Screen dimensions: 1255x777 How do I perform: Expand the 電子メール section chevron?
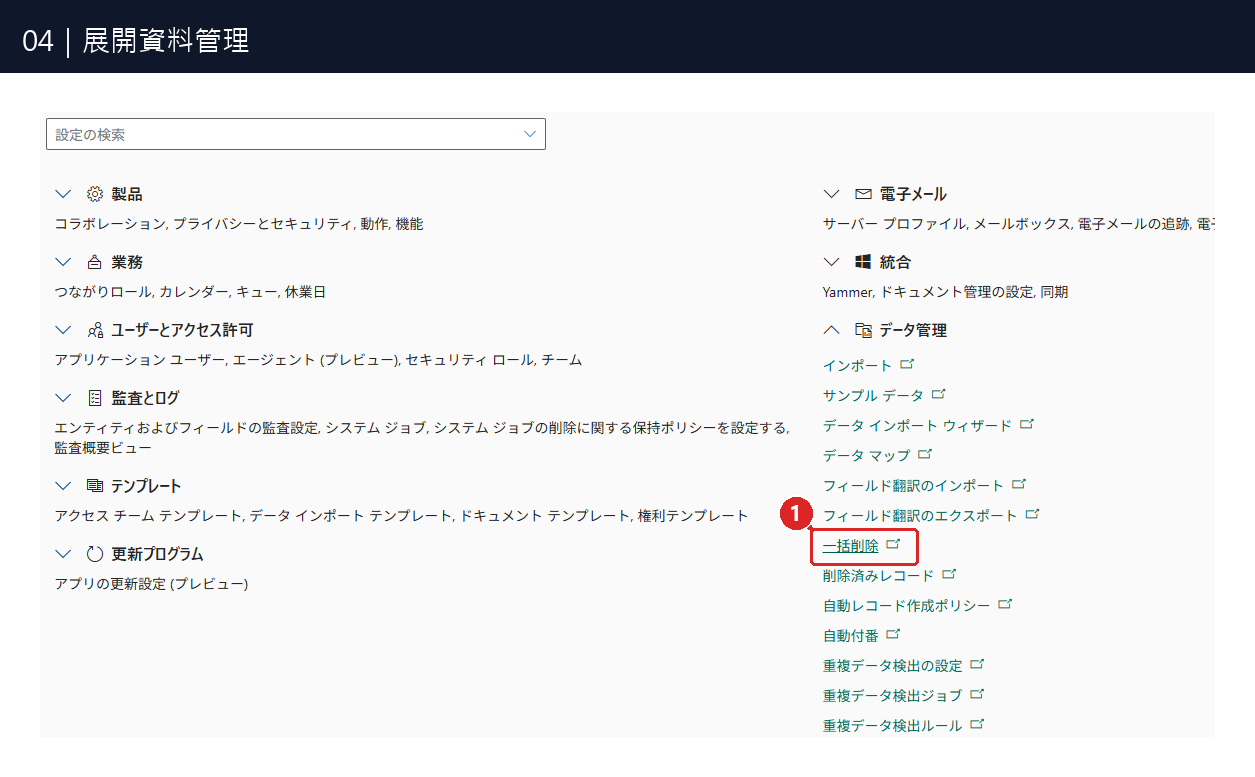coord(832,194)
